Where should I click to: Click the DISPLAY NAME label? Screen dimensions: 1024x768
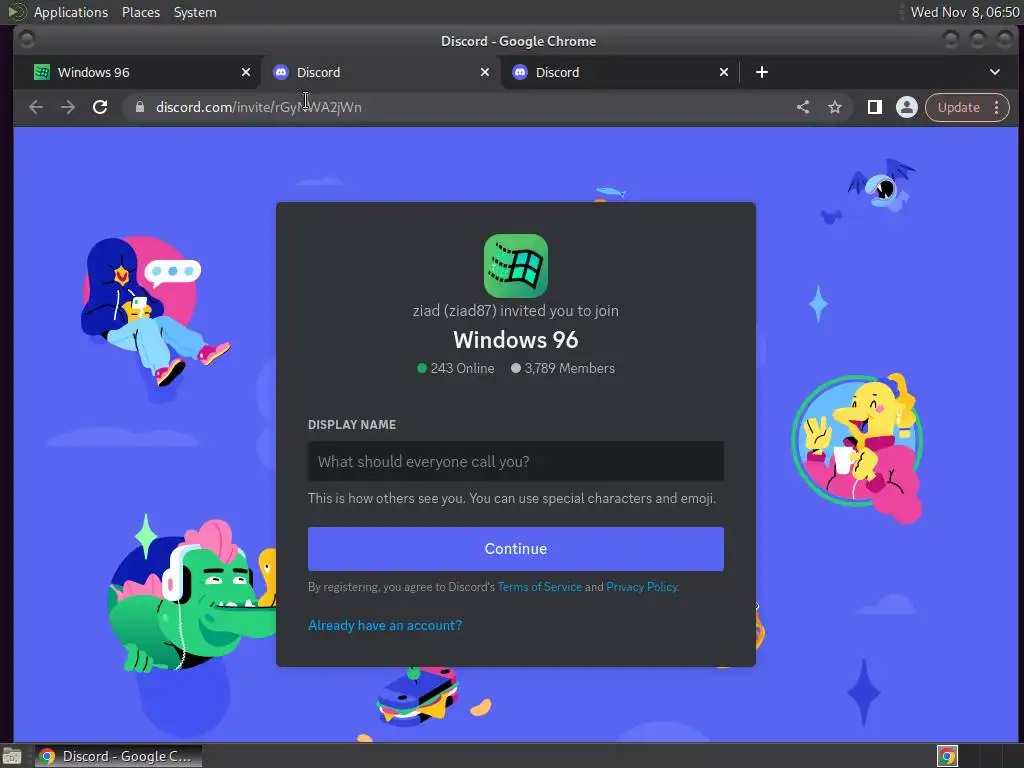coord(352,424)
